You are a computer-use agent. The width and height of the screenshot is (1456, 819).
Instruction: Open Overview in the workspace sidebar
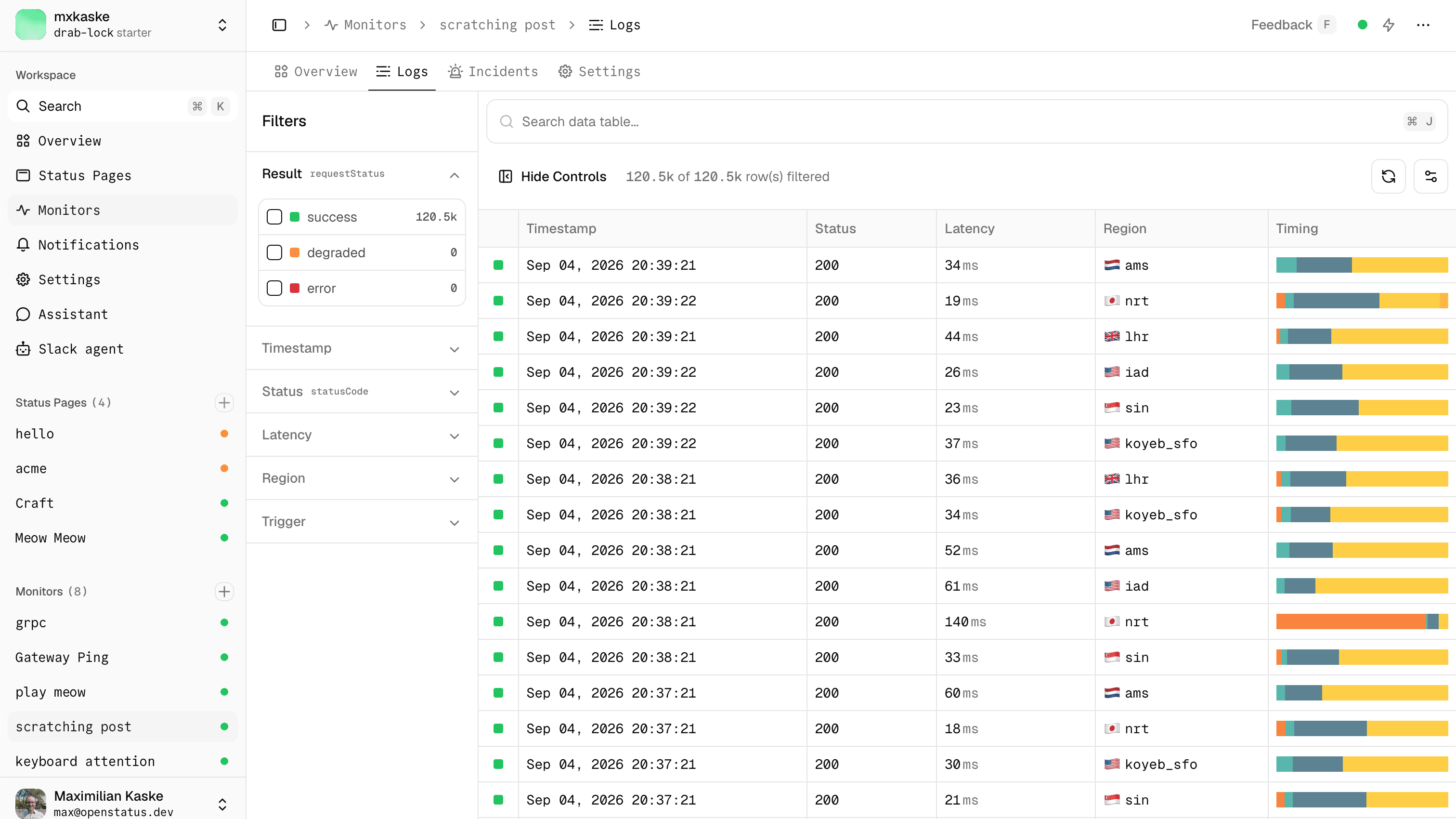(123, 141)
